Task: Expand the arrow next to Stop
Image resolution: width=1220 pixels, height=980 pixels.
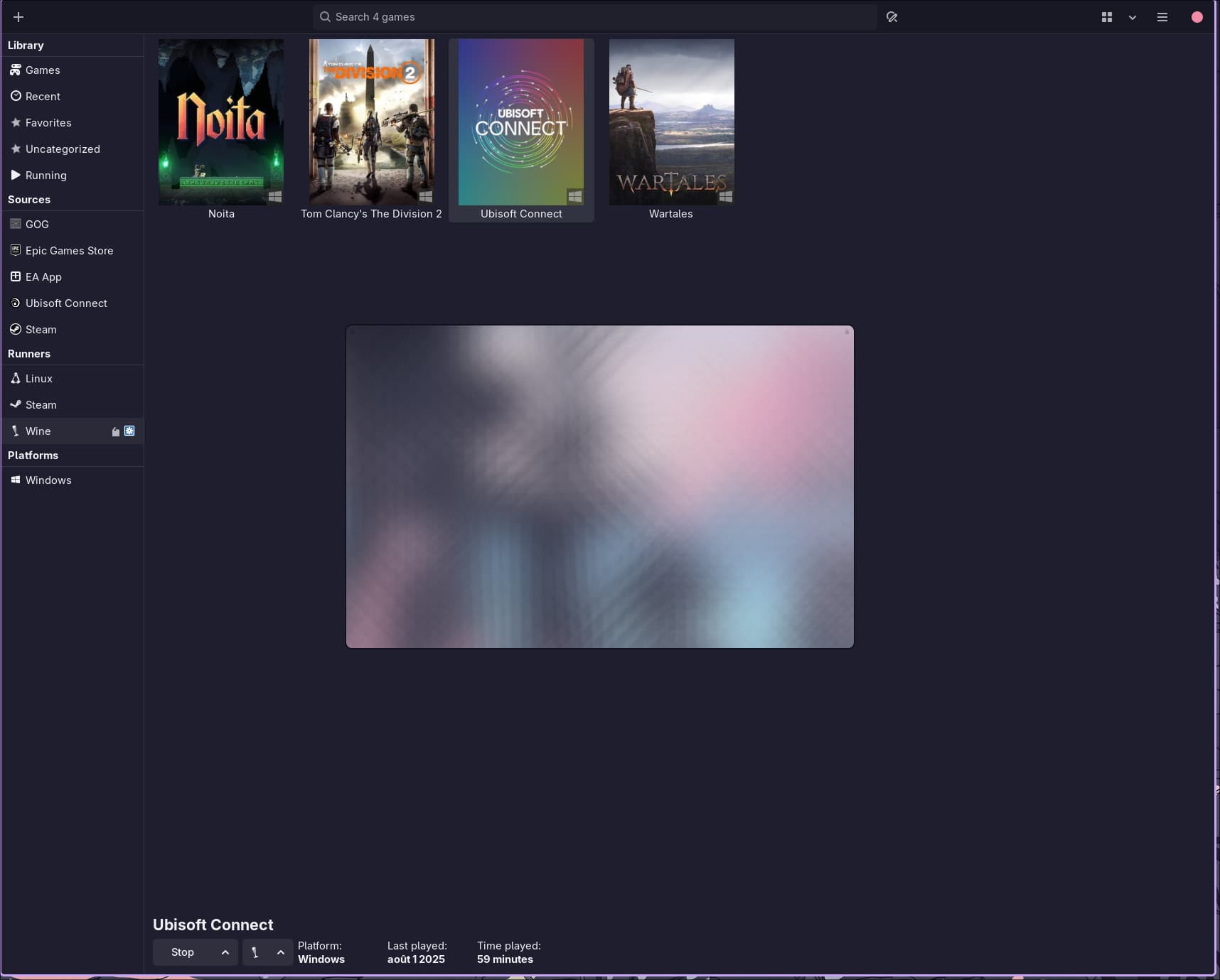Action: click(x=225, y=952)
